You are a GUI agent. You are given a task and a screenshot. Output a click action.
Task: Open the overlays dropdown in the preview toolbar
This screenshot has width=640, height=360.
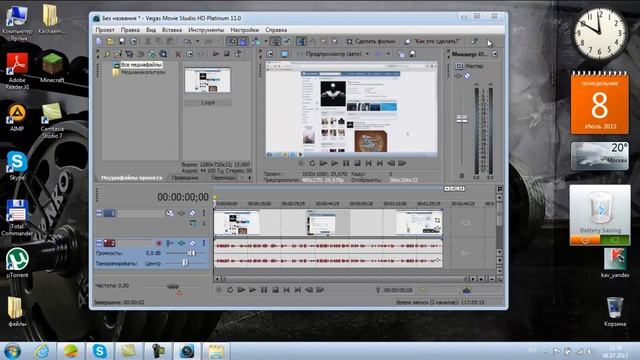click(388, 54)
